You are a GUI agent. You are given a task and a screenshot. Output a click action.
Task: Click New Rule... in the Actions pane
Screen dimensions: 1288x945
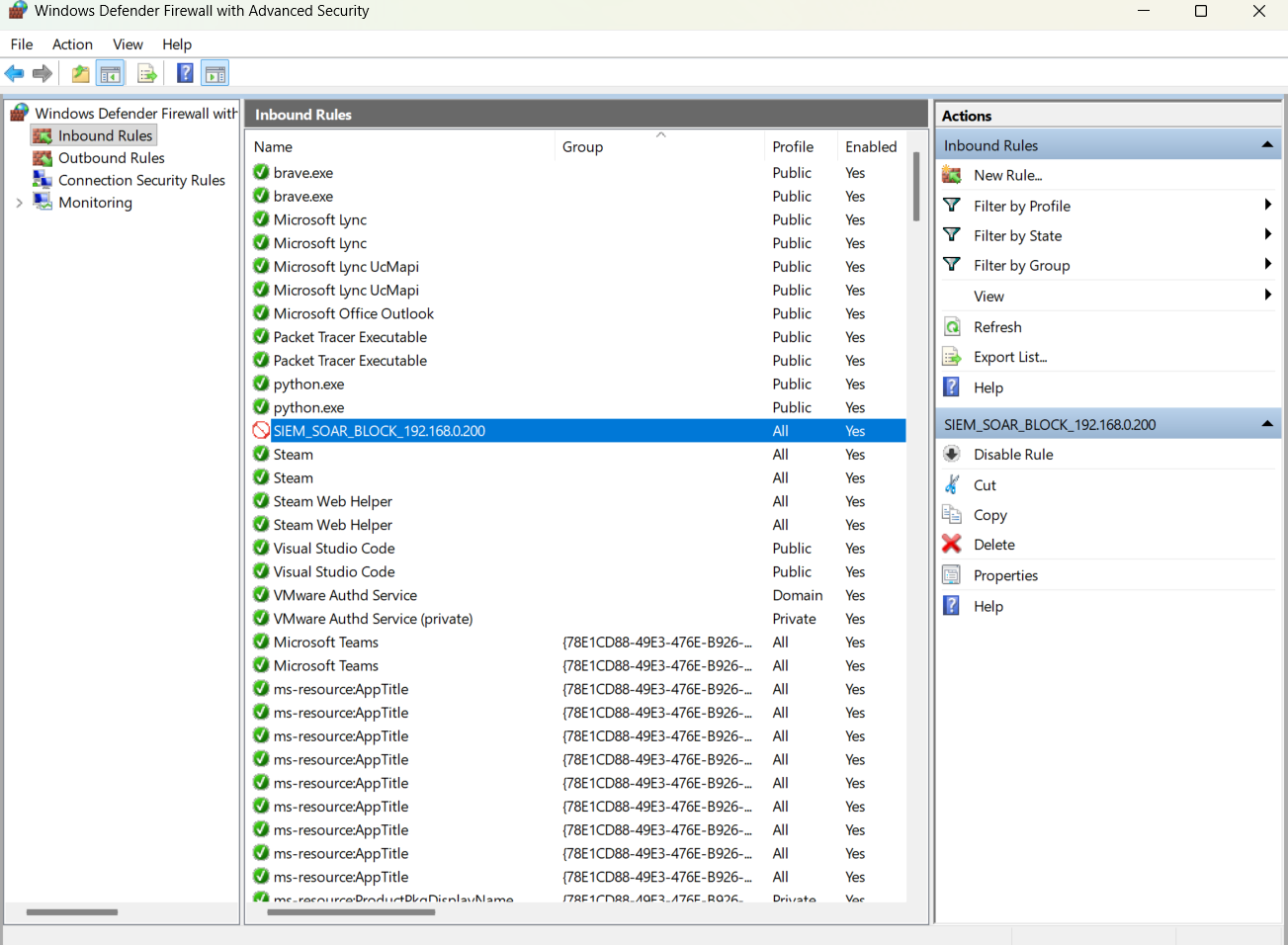click(1008, 175)
